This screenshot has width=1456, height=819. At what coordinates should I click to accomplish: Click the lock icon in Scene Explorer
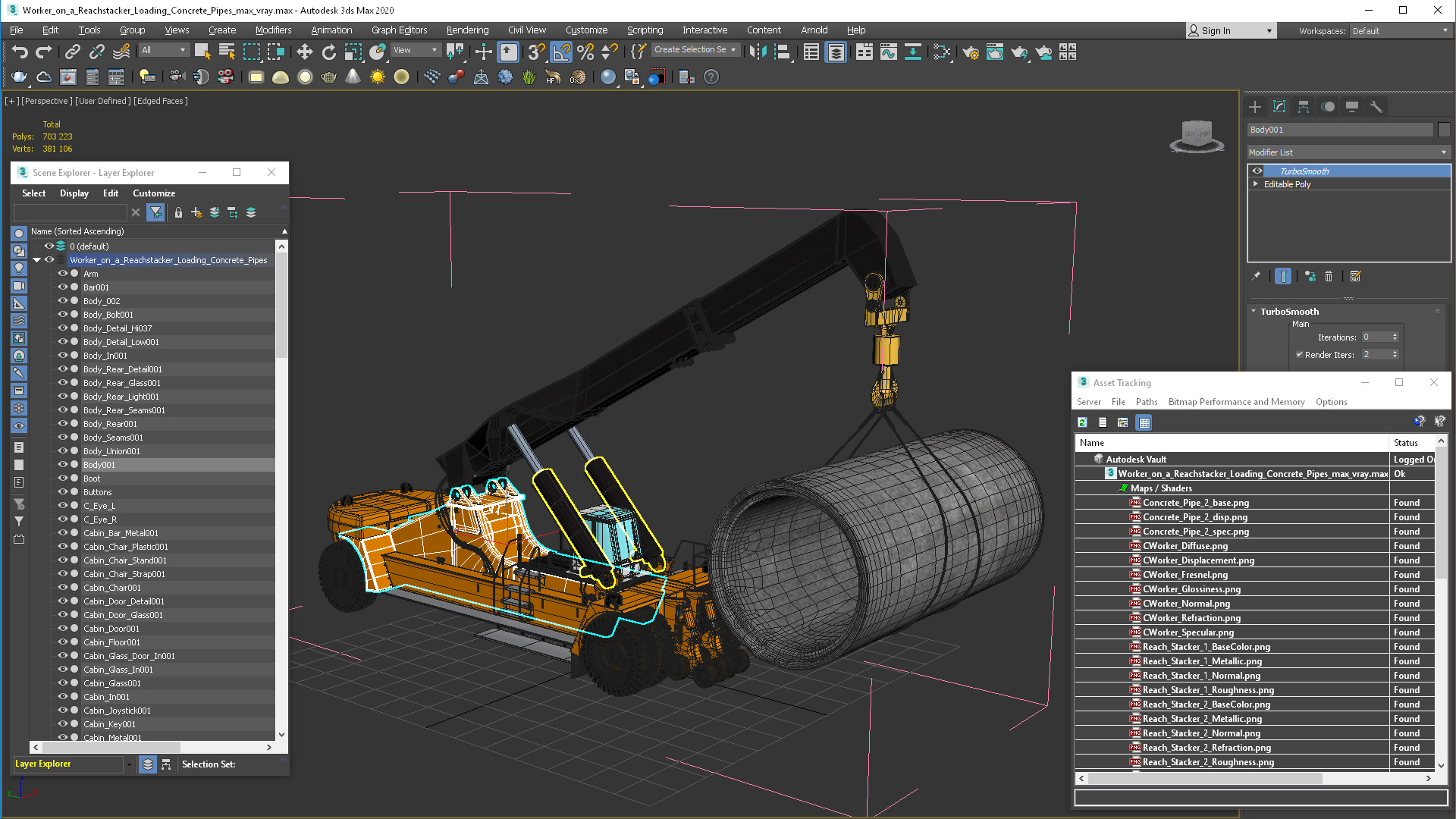pyautogui.click(x=178, y=212)
